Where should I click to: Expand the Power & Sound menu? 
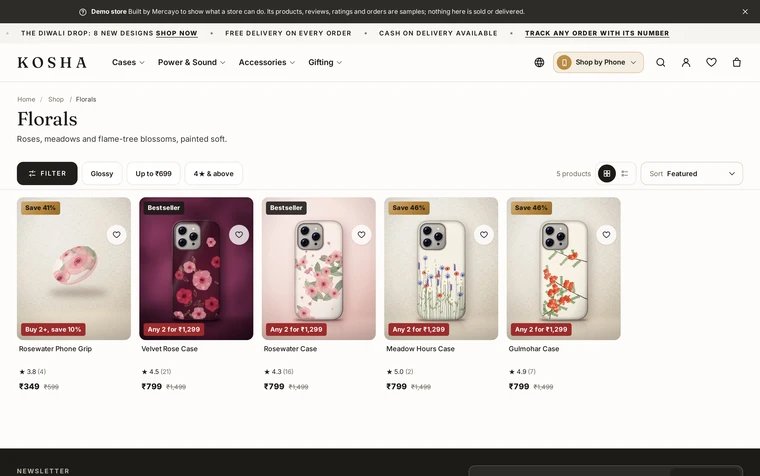click(191, 63)
